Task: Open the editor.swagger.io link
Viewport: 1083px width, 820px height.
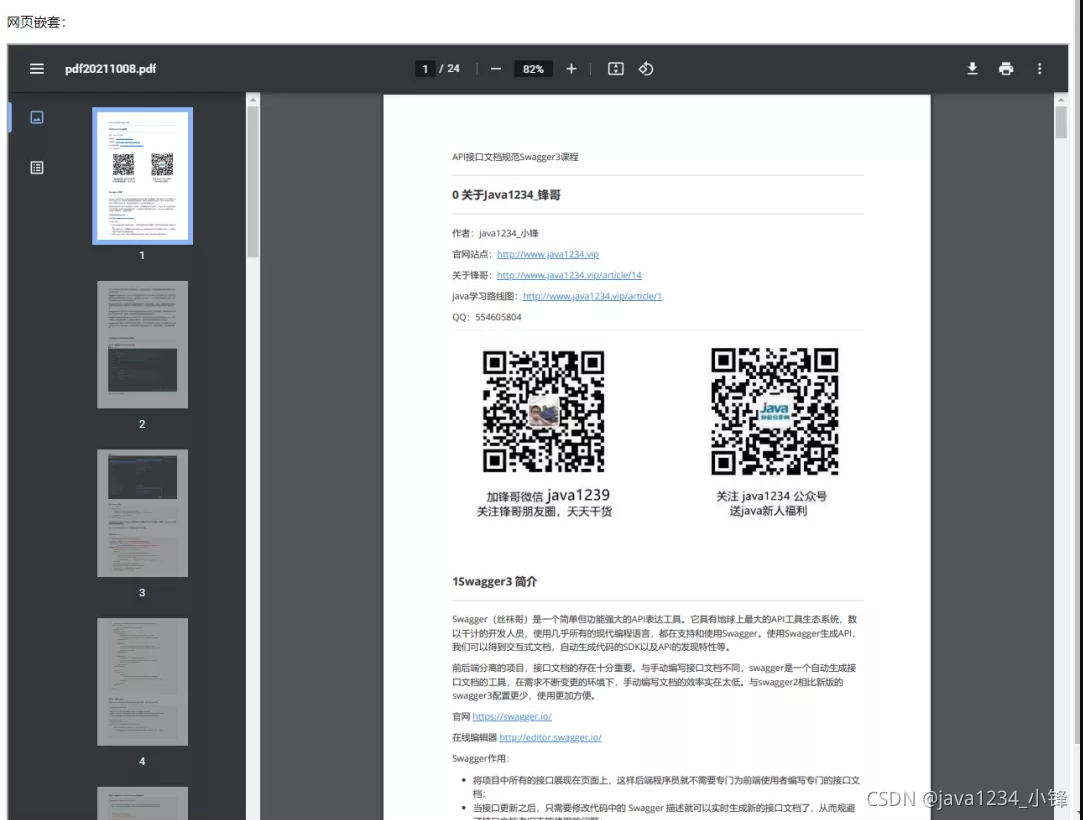Action: tap(550, 737)
